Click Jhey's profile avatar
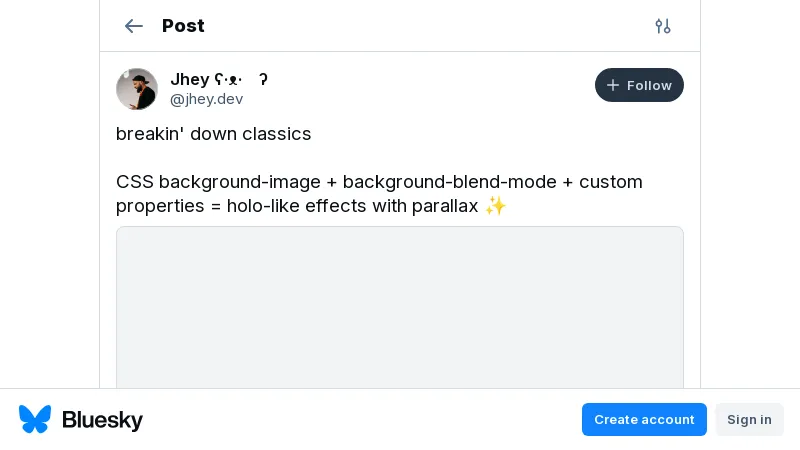This screenshot has width=800, height=450. (137, 89)
